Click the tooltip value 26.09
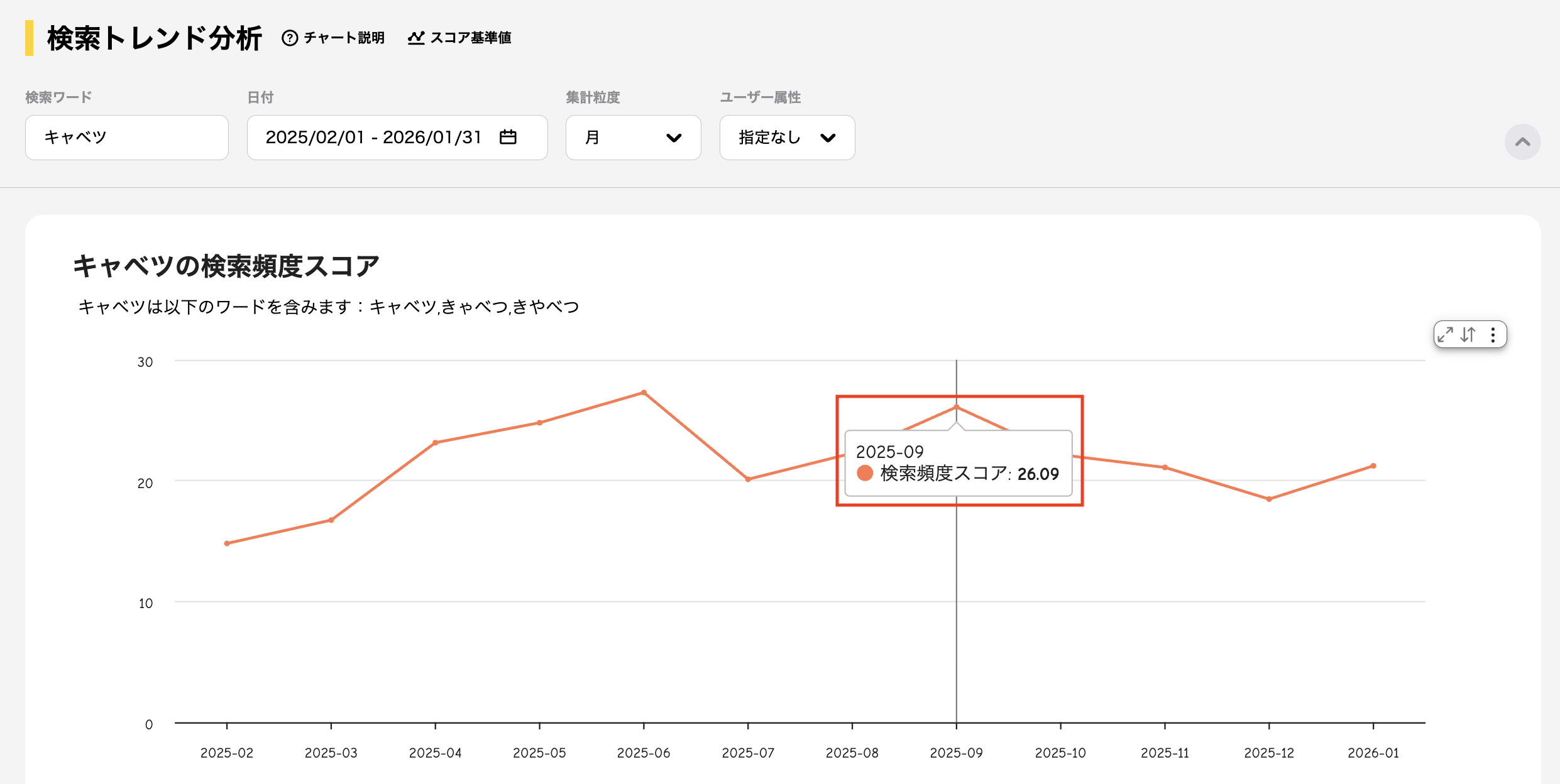Image resolution: width=1560 pixels, height=784 pixels. click(x=1038, y=474)
